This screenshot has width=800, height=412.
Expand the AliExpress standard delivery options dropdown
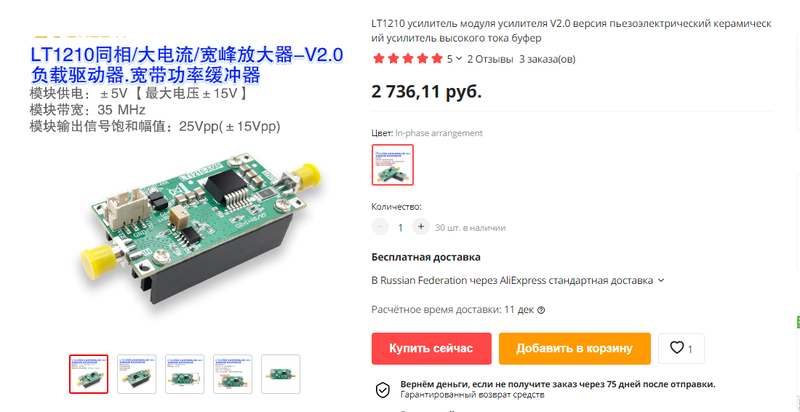coord(661,280)
